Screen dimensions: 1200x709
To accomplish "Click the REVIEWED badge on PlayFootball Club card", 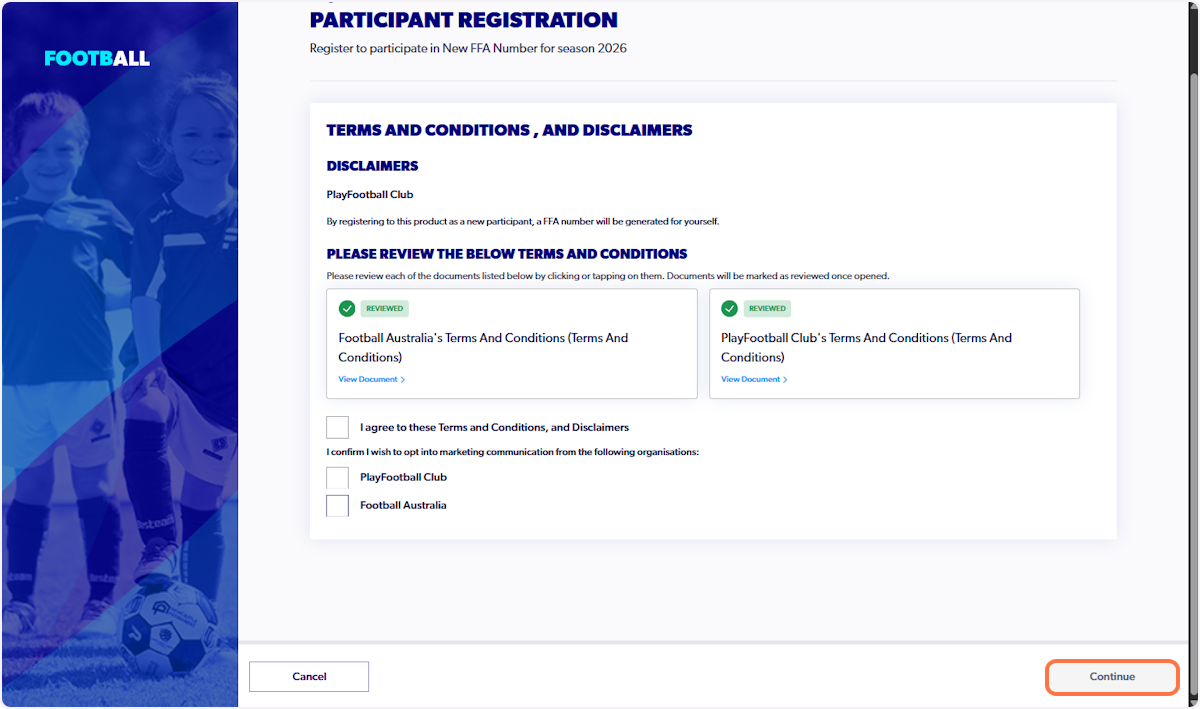I will pos(767,308).
